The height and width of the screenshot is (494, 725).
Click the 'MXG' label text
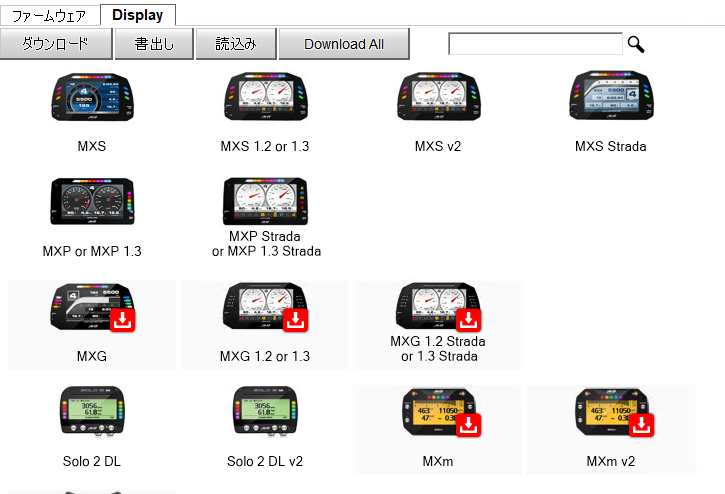pos(92,356)
